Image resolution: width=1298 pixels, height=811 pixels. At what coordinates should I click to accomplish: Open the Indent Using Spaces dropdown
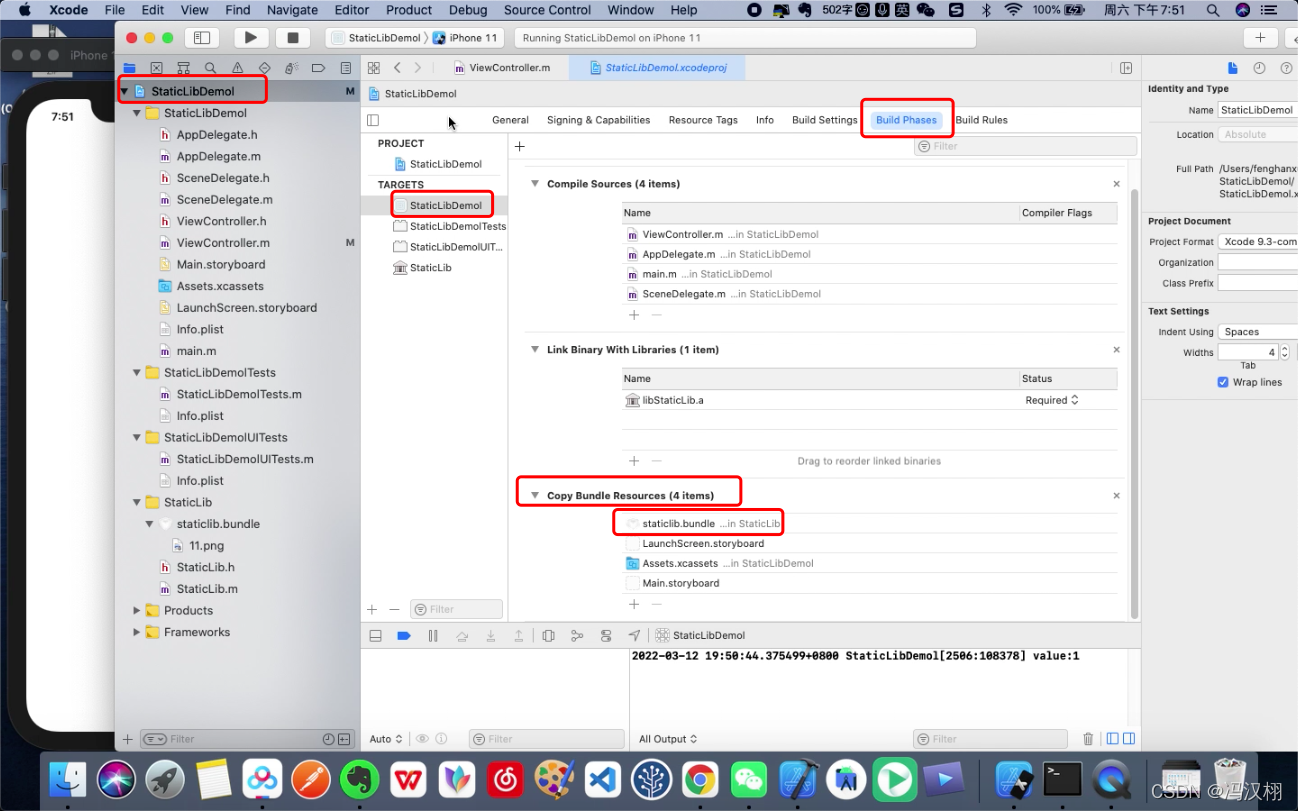1257,332
